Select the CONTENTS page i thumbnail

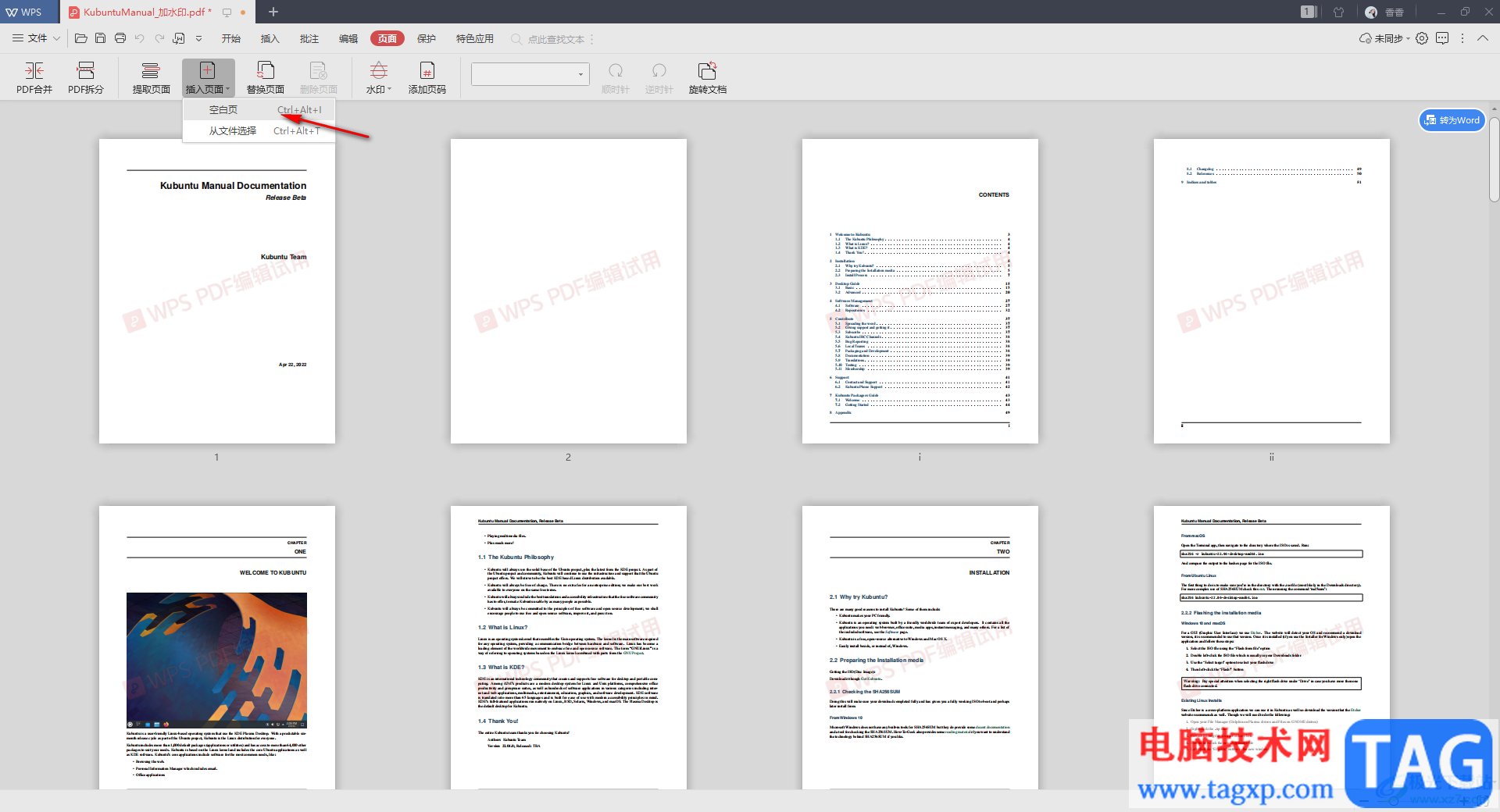click(x=920, y=291)
